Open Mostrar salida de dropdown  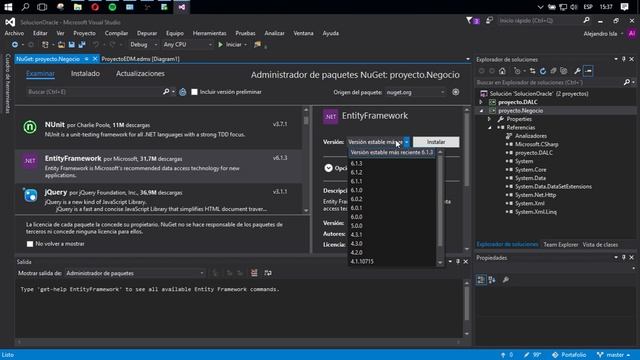135,273
